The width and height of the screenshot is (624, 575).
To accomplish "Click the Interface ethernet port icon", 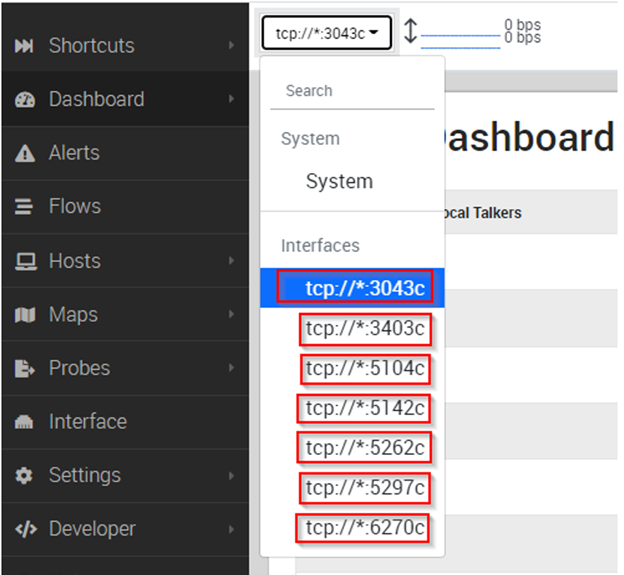I will pyautogui.click(x=24, y=422).
